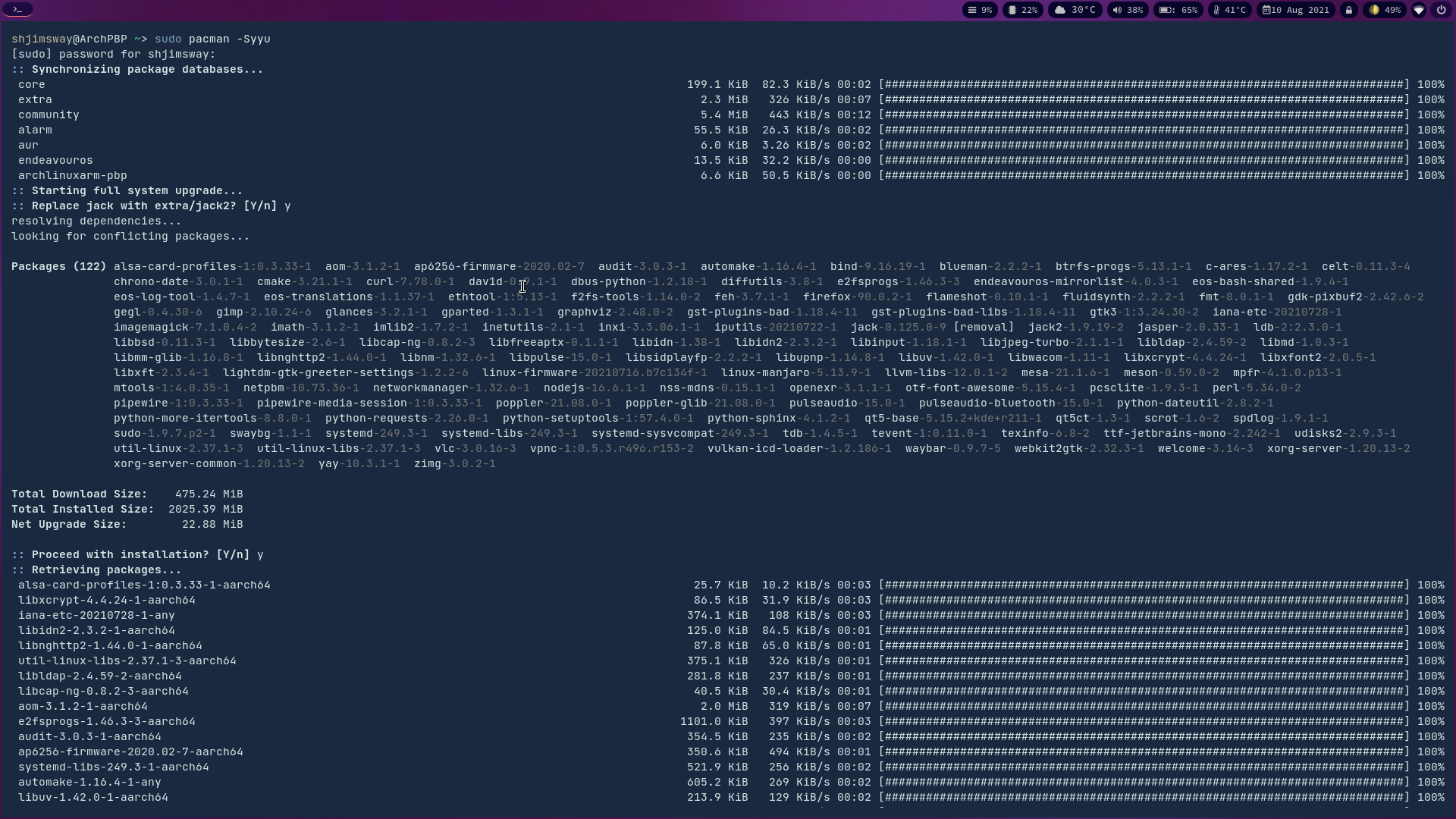Click the e2fsprogs-1.46.3-3-aarch64 download row
1456x819 pixels.
click(x=107, y=722)
